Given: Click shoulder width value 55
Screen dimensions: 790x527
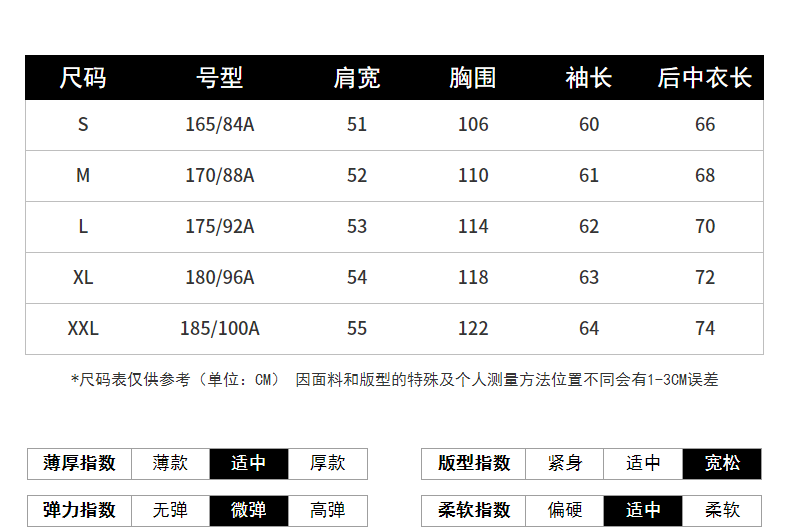Looking at the screenshot, I should tap(357, 328).
